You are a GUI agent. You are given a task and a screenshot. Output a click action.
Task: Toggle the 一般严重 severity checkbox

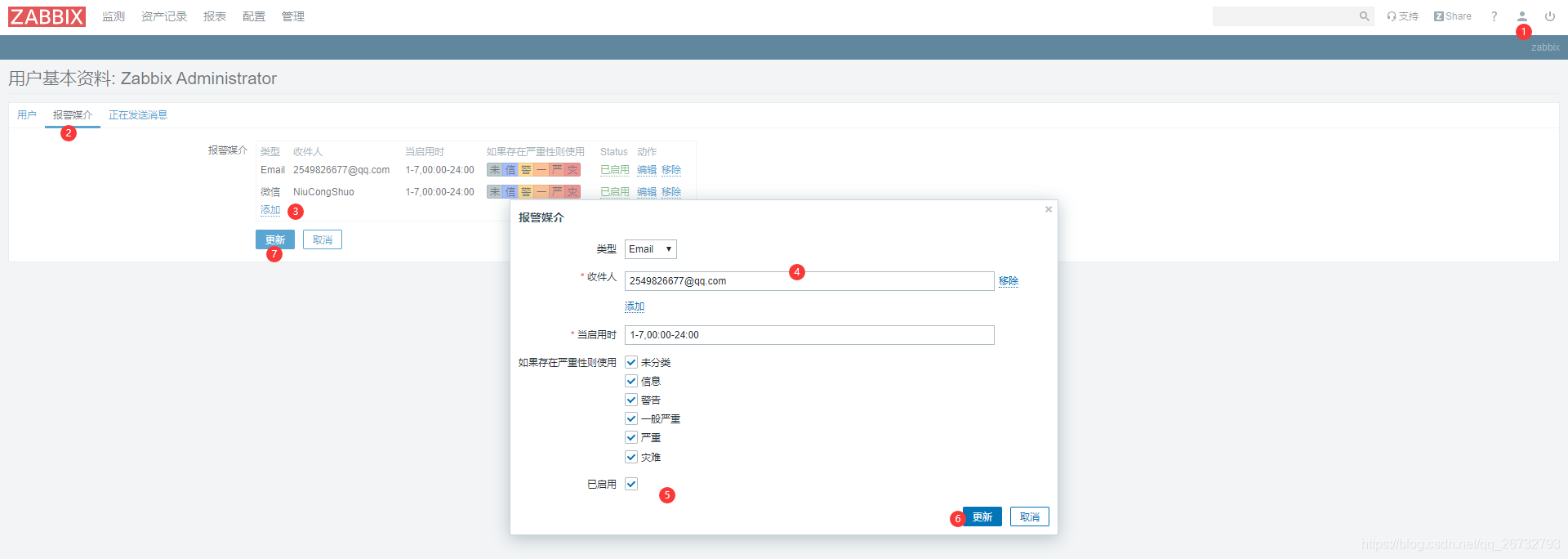click(x=631, y=418)
